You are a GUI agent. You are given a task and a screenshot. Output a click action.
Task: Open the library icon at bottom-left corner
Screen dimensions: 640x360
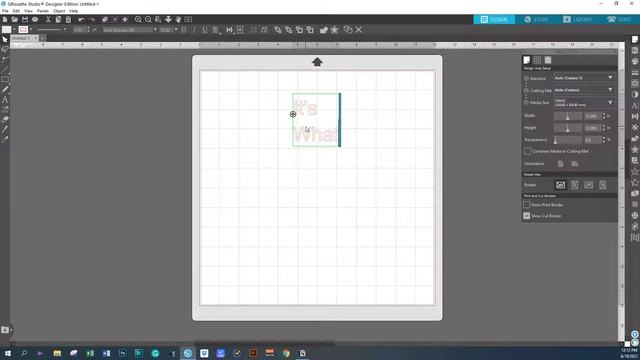coord(5,329)
